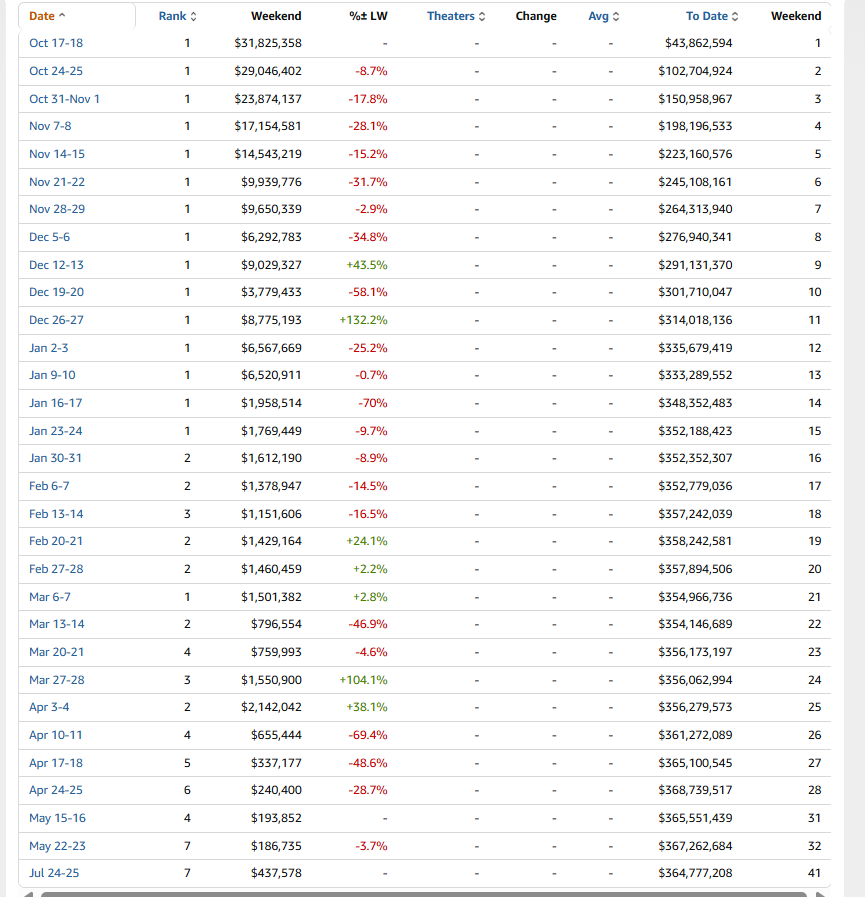Select the +132.2% change value
The width and height of the screenshot is (865, 897).
[363, 320]
